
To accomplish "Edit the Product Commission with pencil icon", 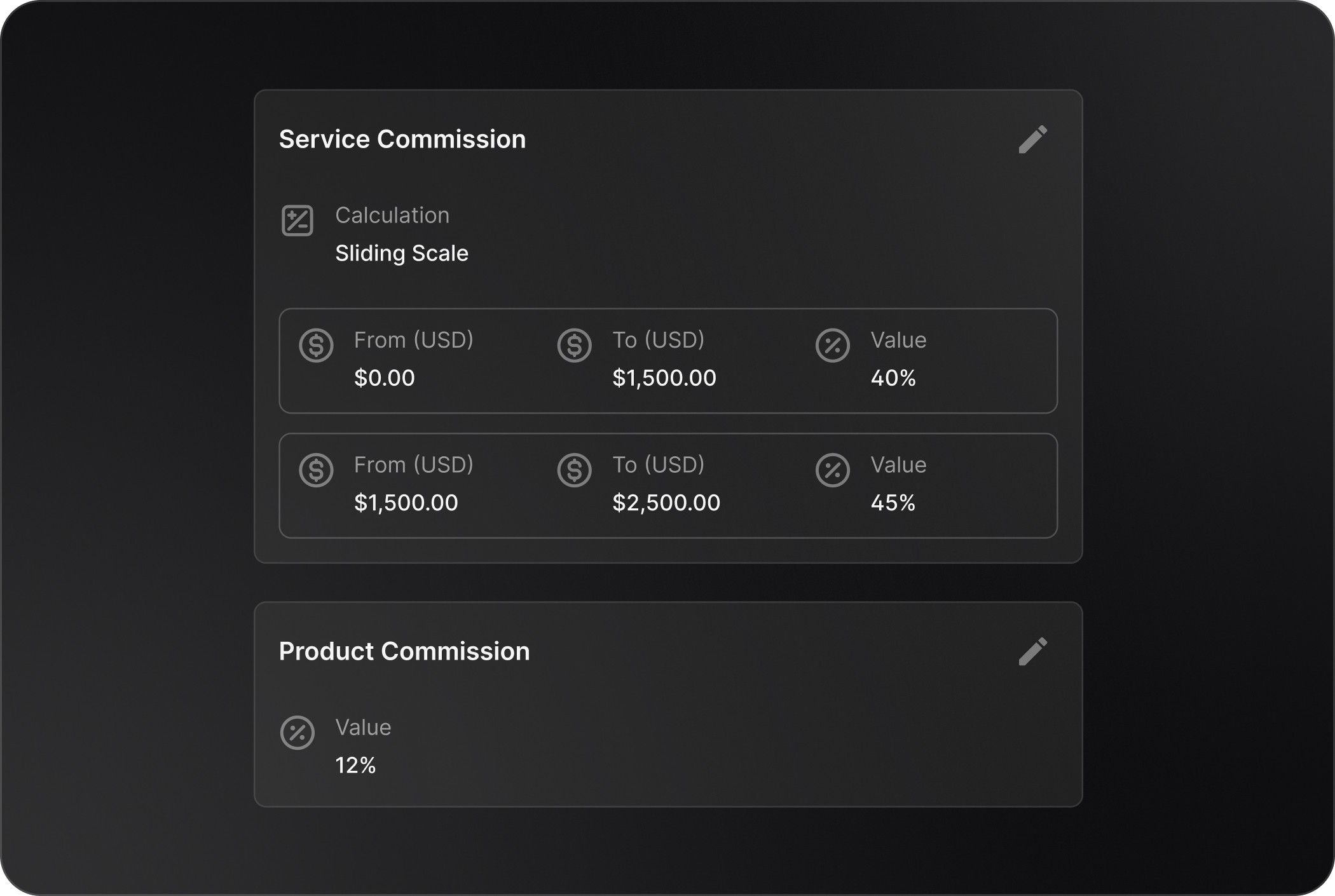I will 1032,651.
